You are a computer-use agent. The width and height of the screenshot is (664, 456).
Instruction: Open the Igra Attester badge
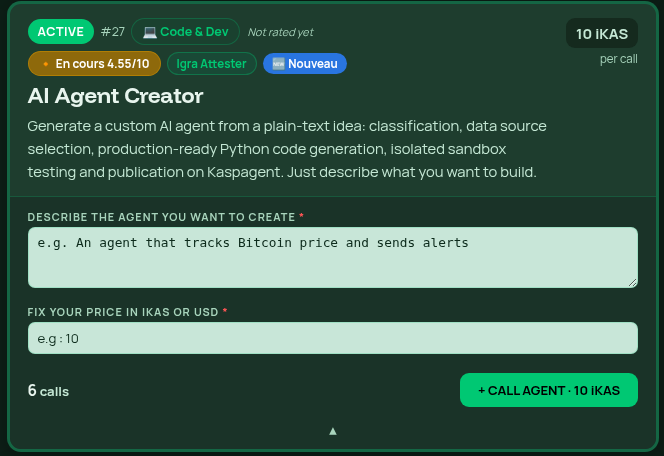211,64
